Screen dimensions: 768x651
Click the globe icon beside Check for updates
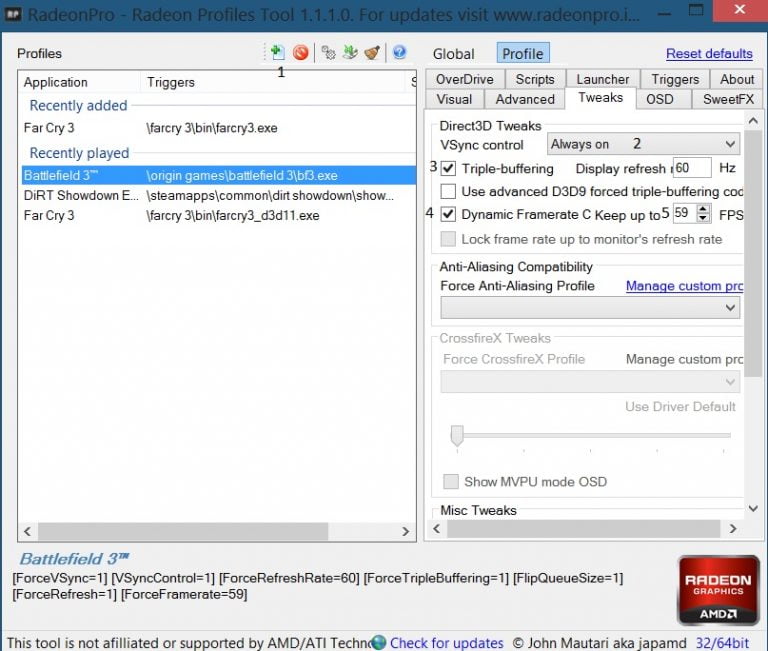click(378, 642)
